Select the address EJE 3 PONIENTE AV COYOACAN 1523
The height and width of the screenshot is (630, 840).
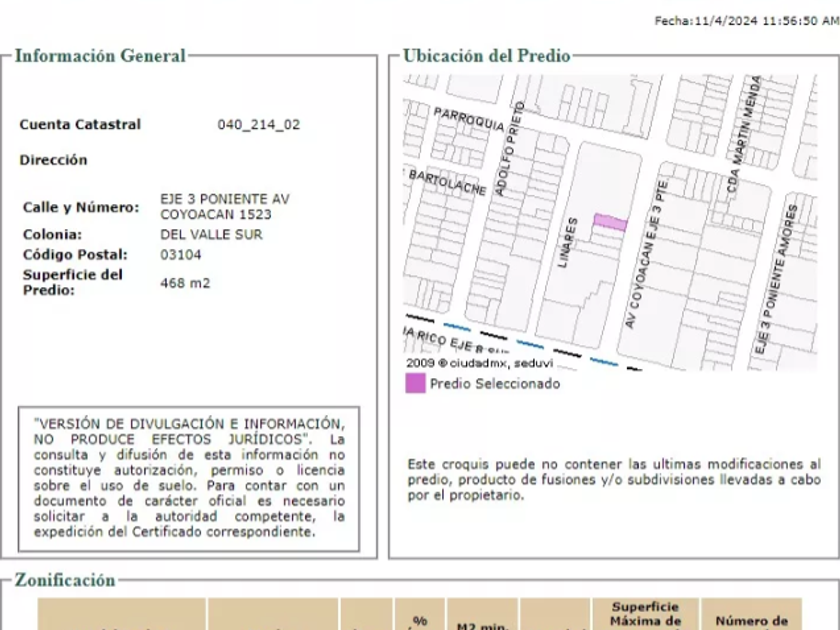coord(225,207)
